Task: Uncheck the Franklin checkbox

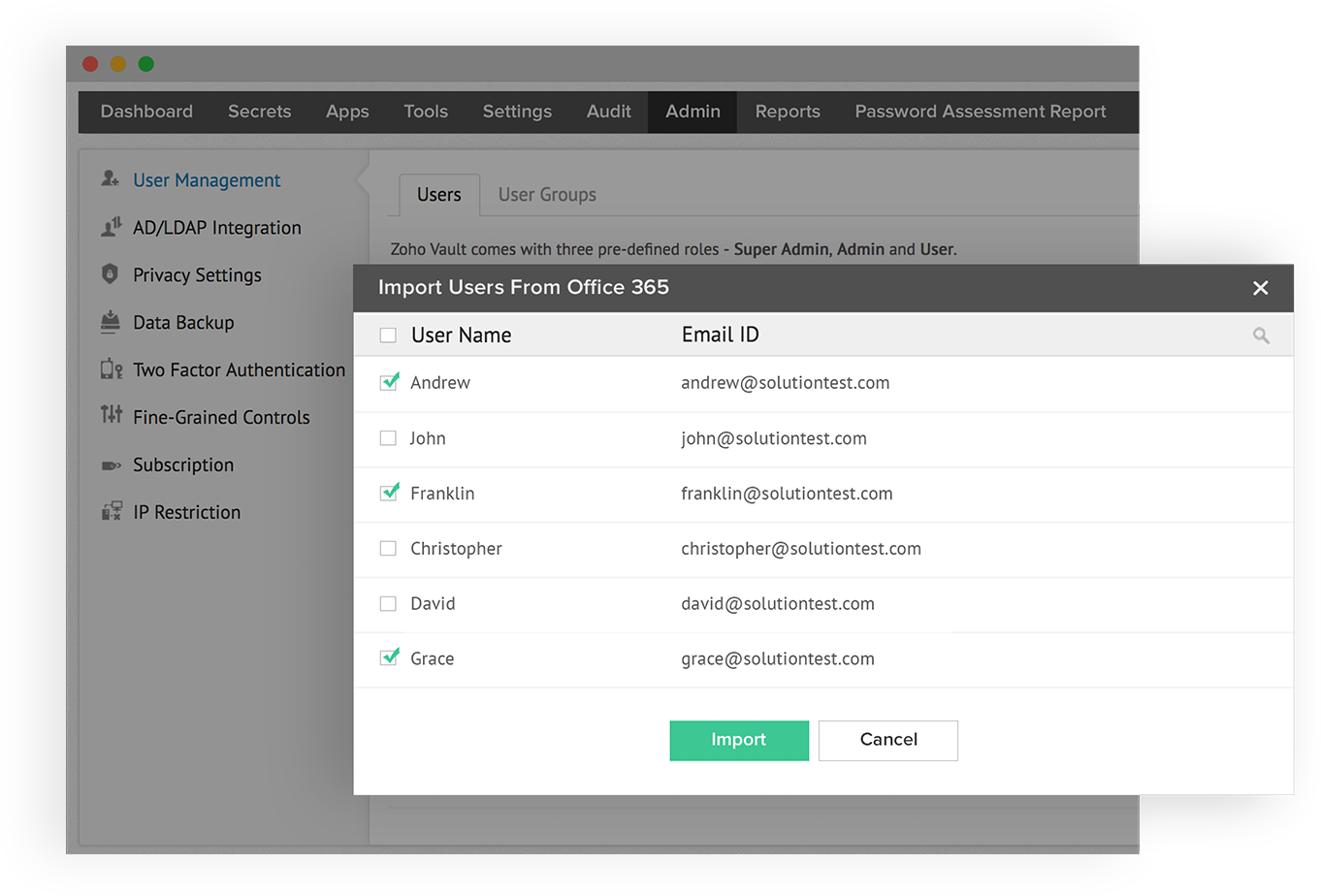Action: (x=389, y=493)
